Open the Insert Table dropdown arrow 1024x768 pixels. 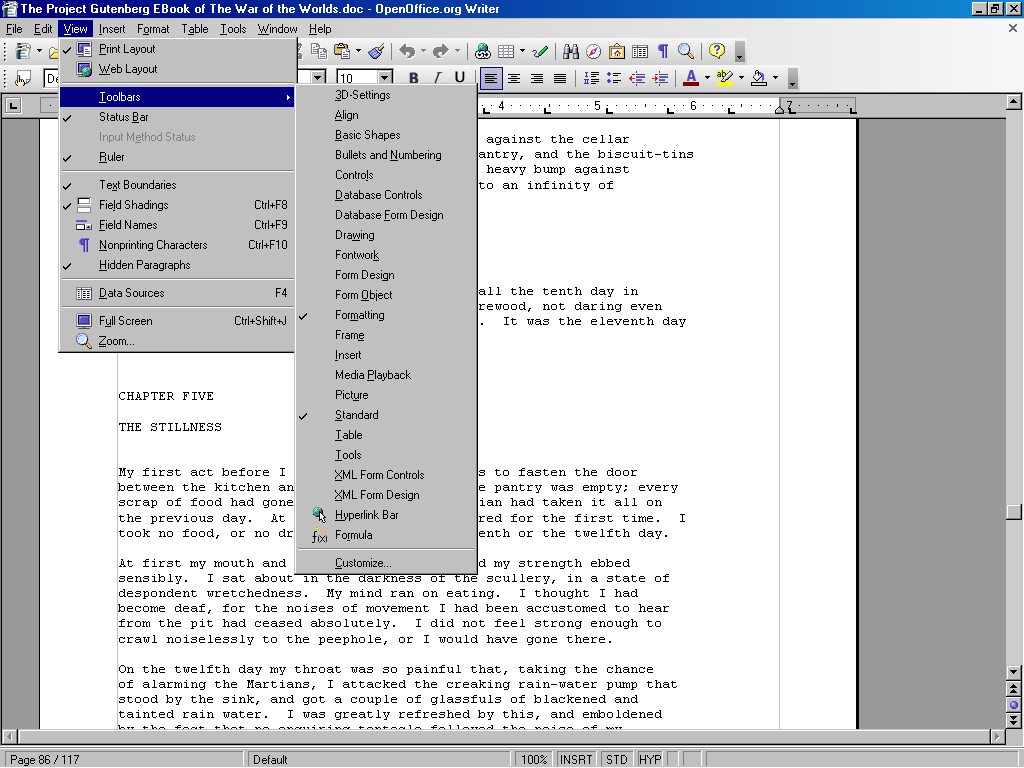[523, 51]
